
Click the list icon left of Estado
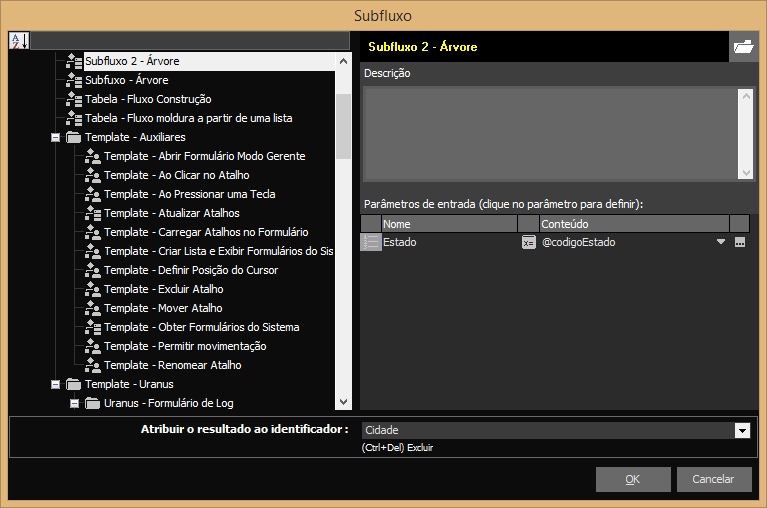[x=371, y=242]
